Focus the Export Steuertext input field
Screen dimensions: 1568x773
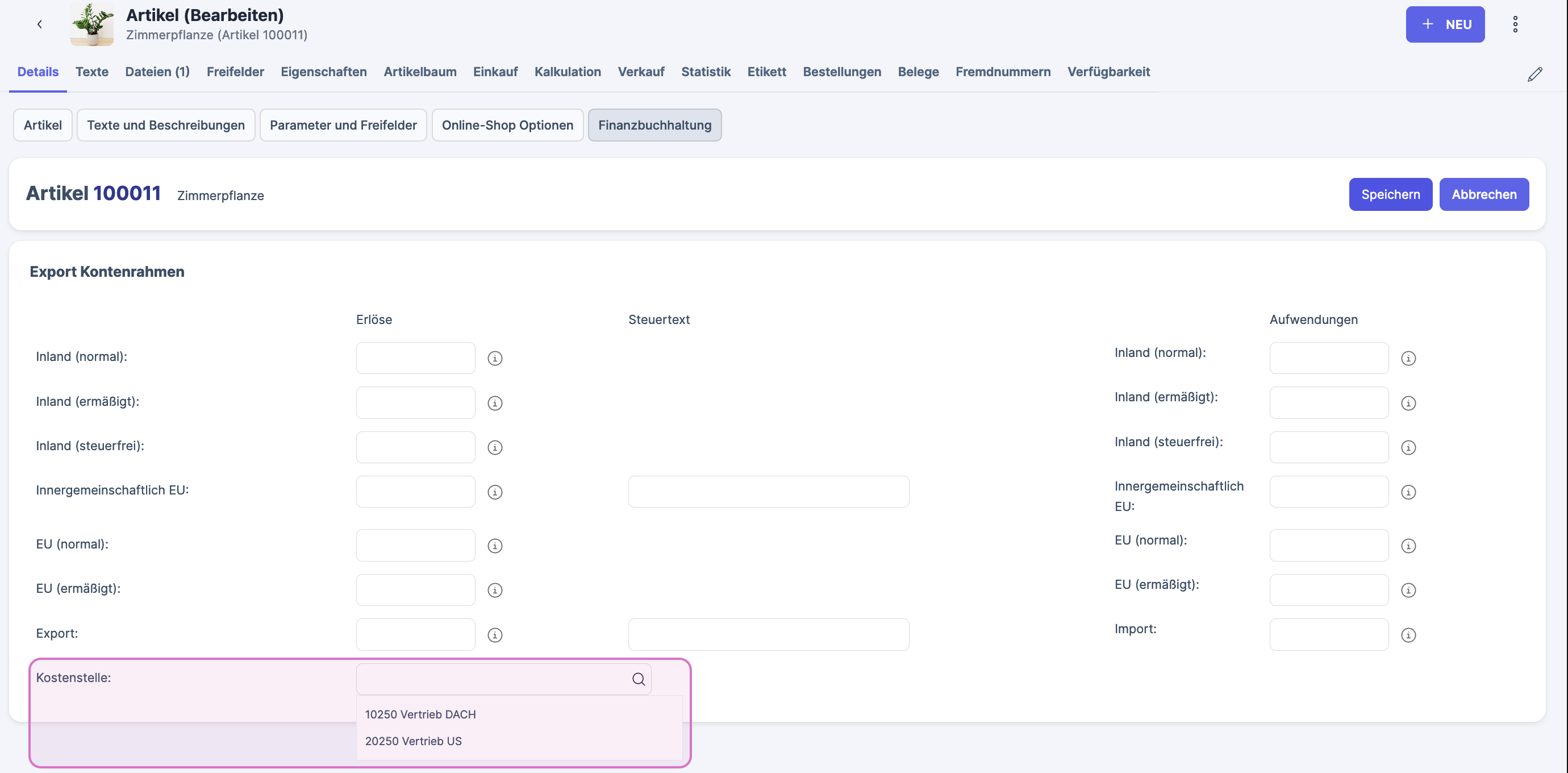(x=768, y=635)
